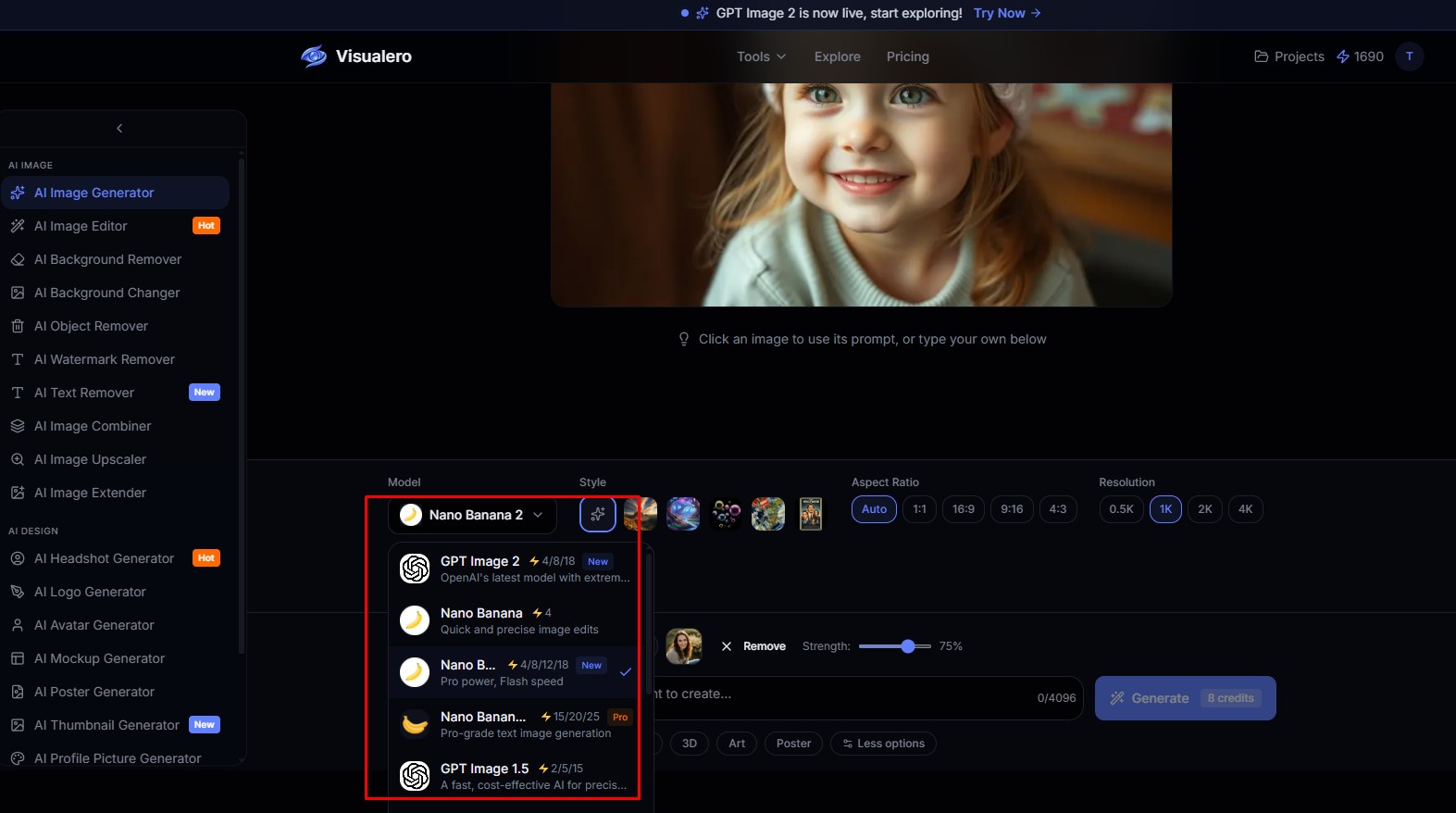
Task: Open AI Poster Generator
Action: (x=115, y=692)
